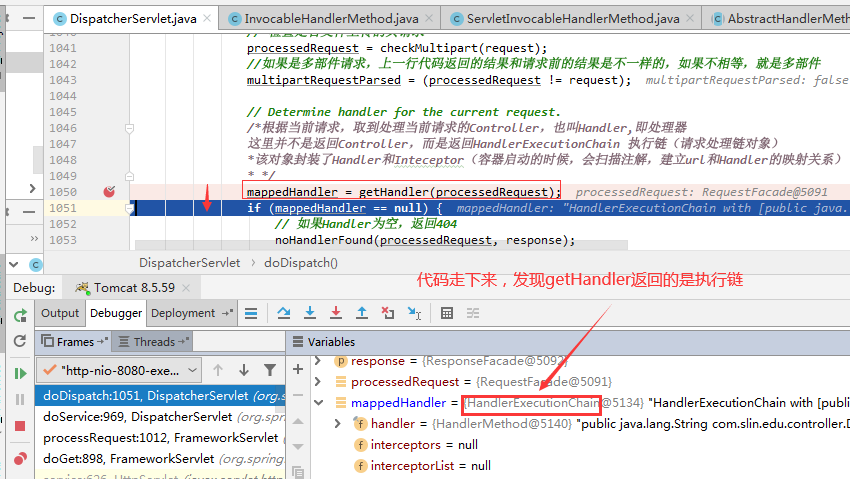The image size is (850, 479).
Task: Click the Evaluate Expression calculator icon
Action: pyautogui.click(x=447, y=313)
